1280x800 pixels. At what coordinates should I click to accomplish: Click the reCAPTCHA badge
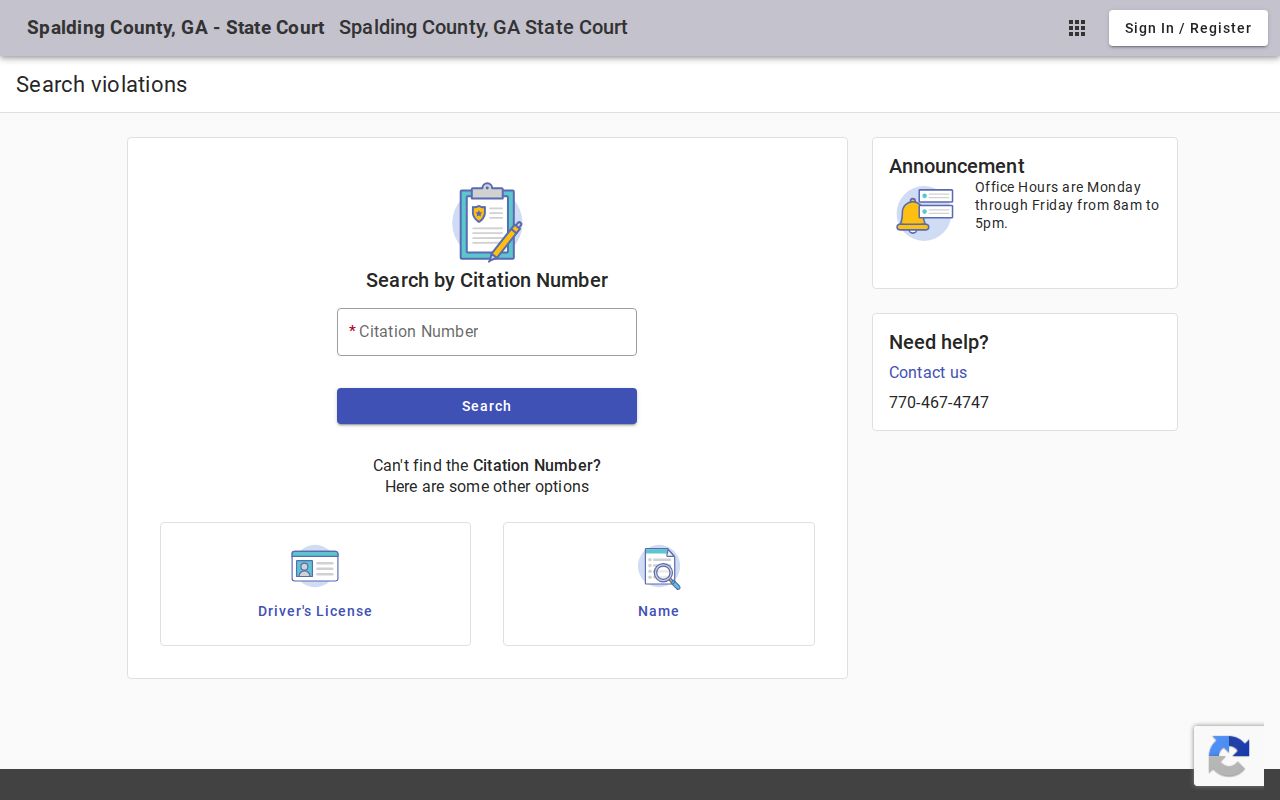tap(1229, 755)
